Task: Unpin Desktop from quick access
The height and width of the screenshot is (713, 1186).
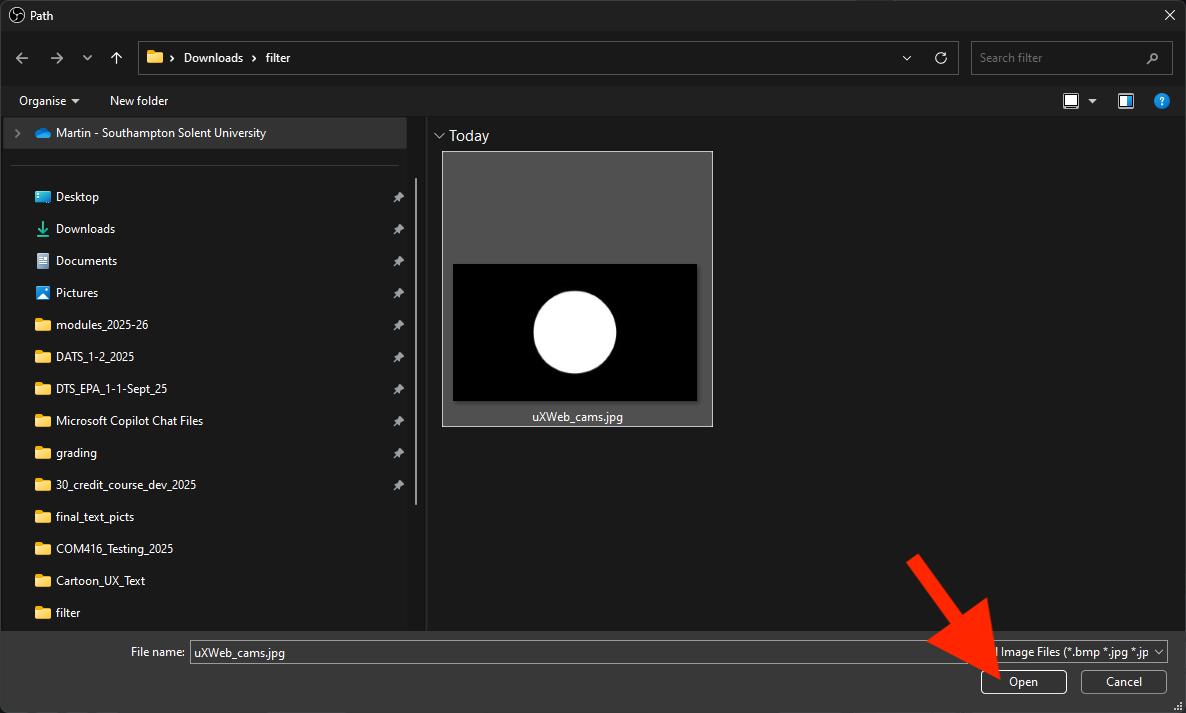Action: (398, 198)
